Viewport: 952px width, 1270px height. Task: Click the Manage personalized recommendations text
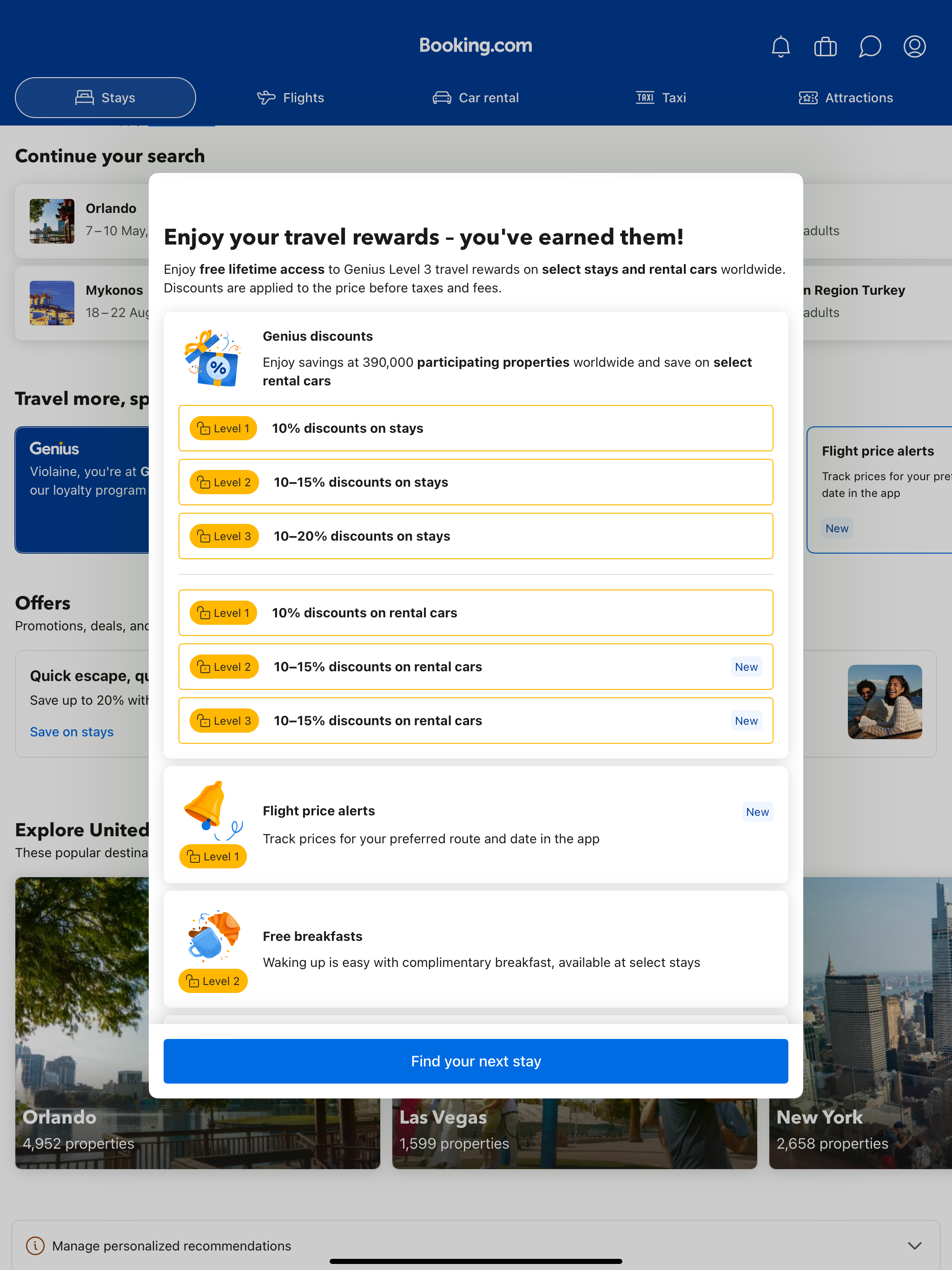[172, 1246]
